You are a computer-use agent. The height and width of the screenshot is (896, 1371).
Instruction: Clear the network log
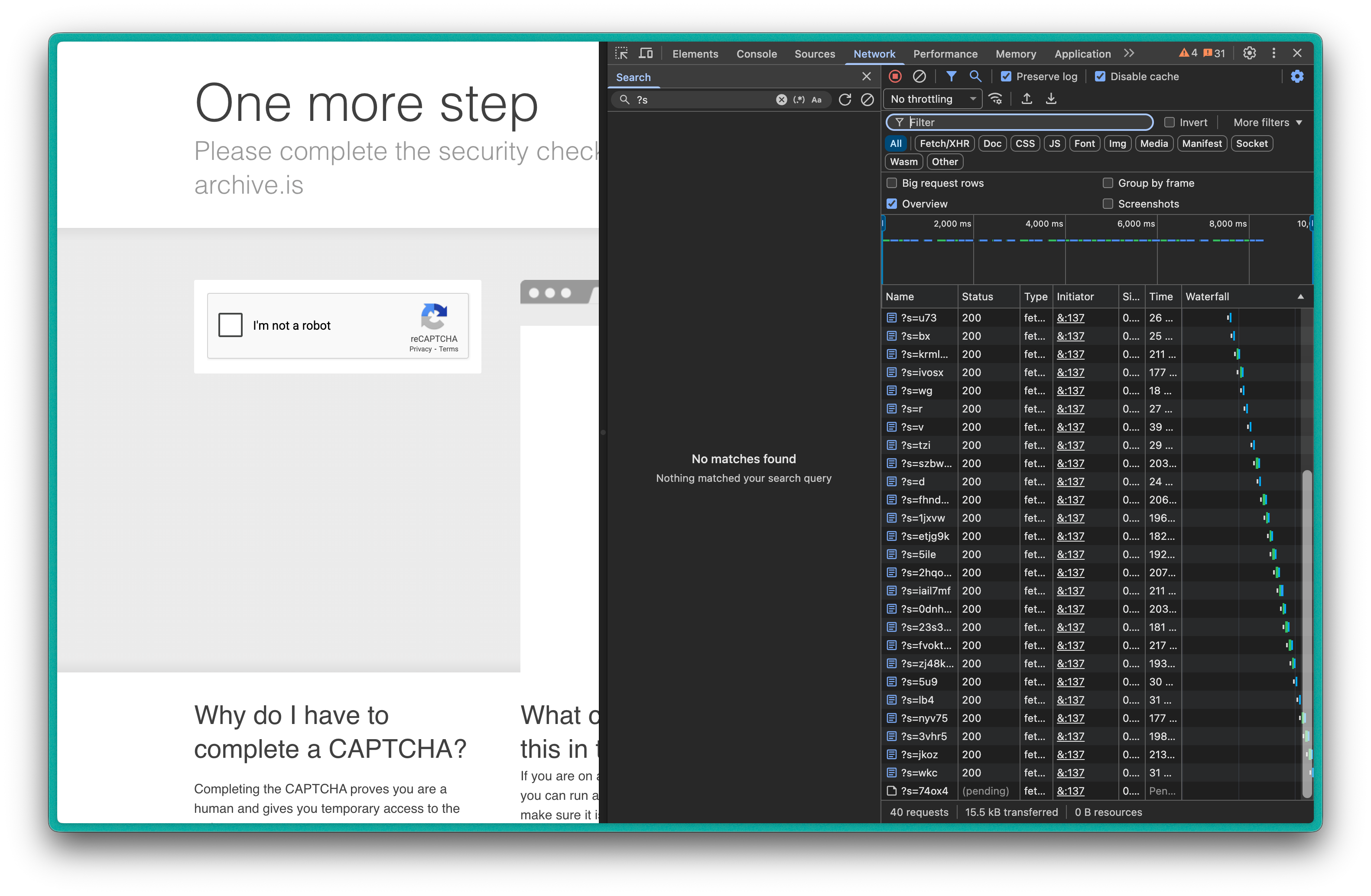(919, 76)
